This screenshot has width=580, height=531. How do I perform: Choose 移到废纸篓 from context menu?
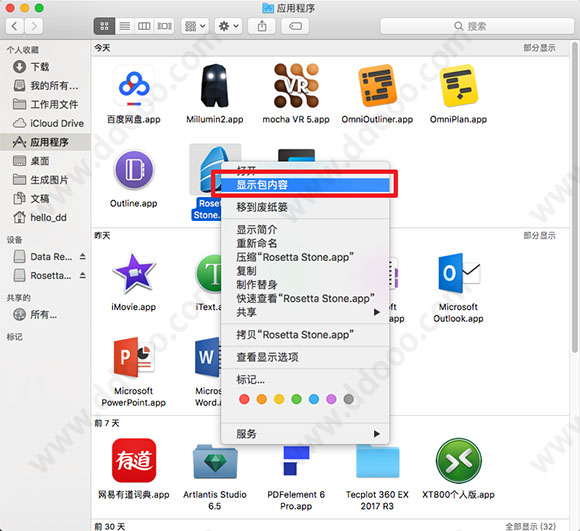tap(305, 207)
